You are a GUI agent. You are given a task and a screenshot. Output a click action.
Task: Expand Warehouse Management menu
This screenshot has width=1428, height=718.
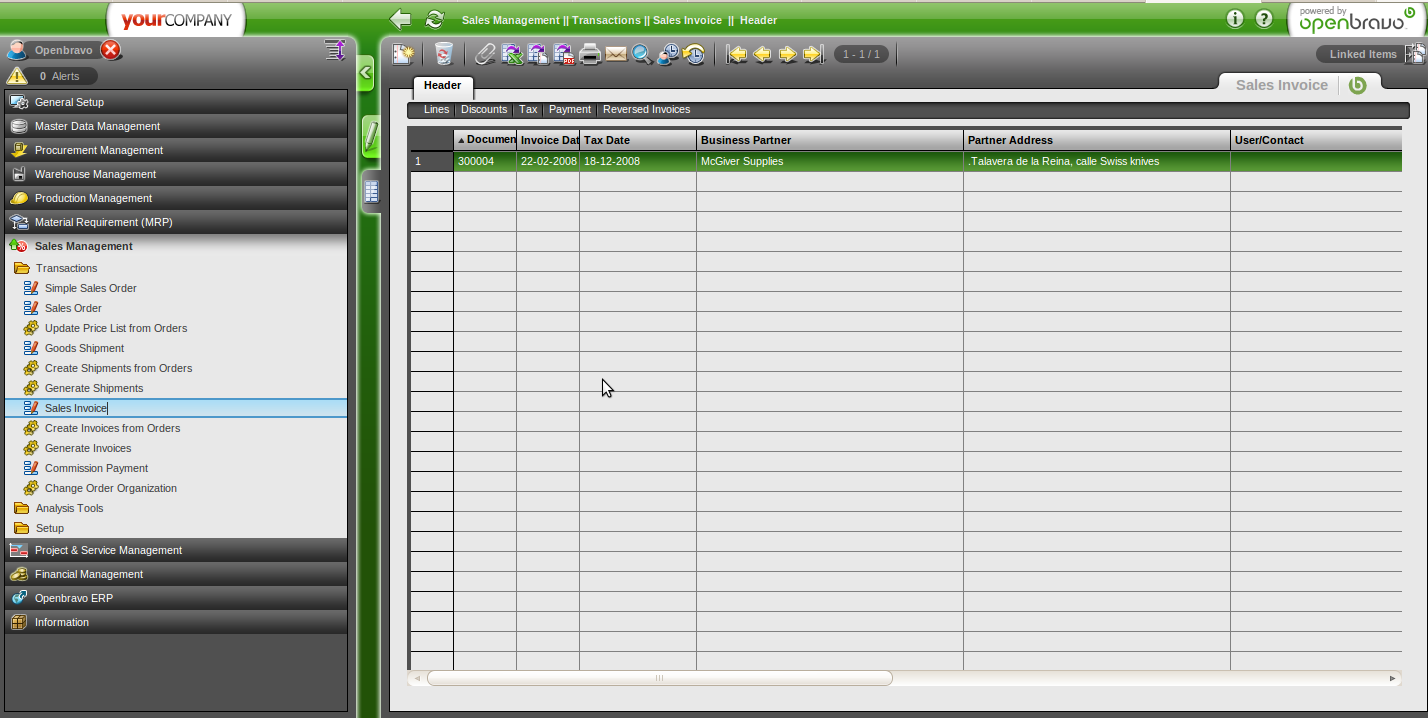pyautogui.click(x=176, y=174)
